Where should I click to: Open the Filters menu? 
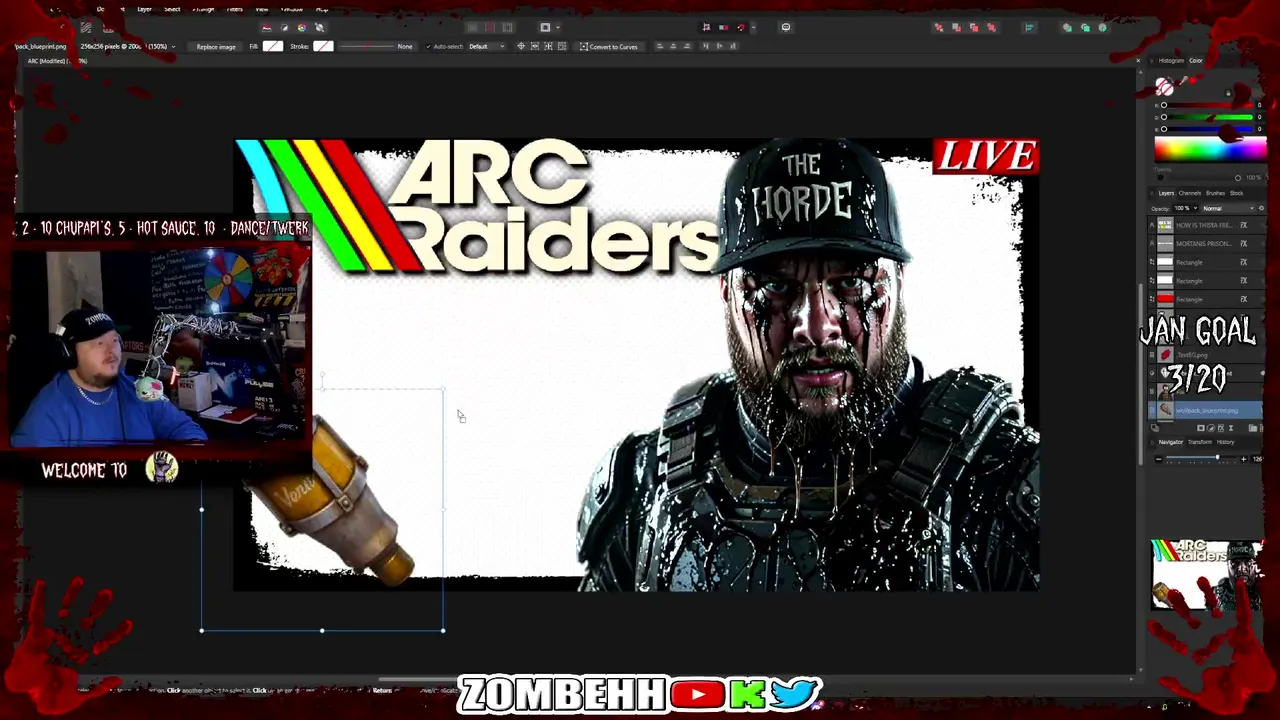pyautogui.click(x=235, y=9)
